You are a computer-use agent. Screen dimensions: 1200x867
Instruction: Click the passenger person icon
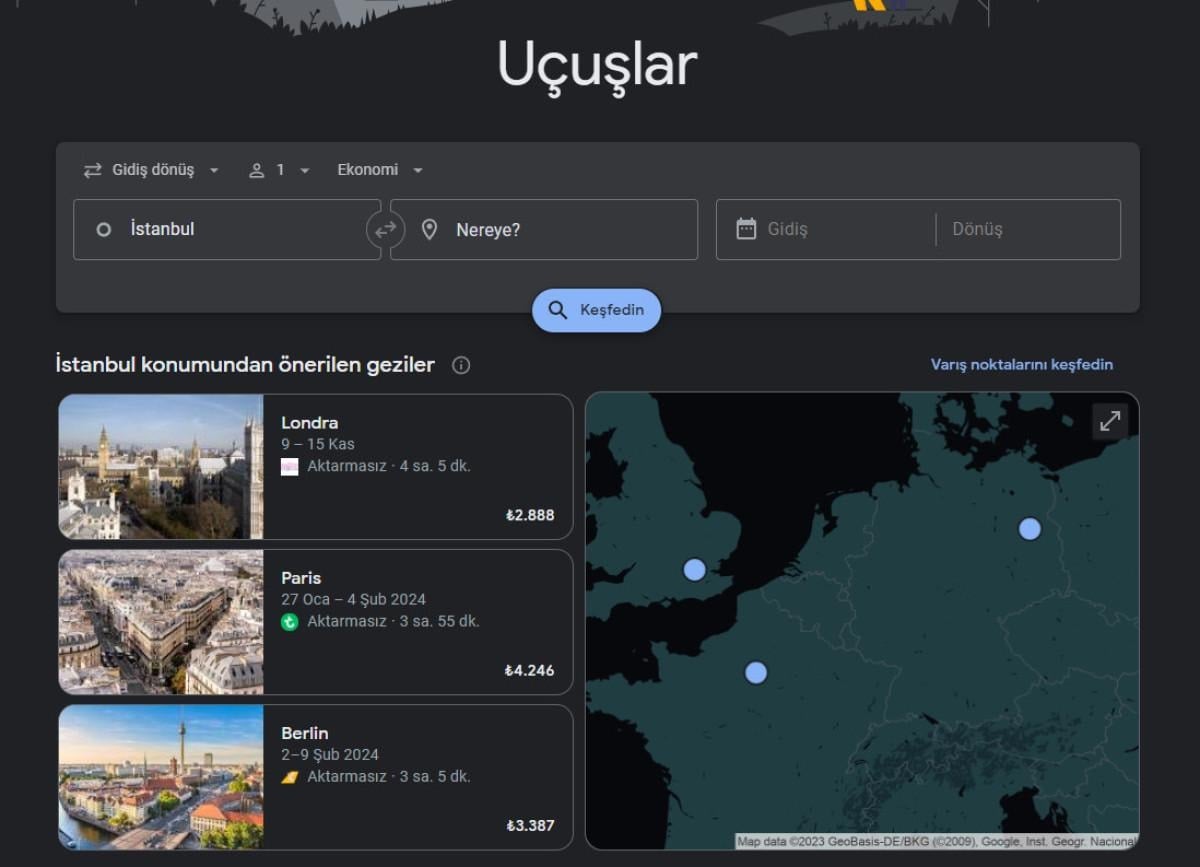pyautogui.click(x=257, y=170)
